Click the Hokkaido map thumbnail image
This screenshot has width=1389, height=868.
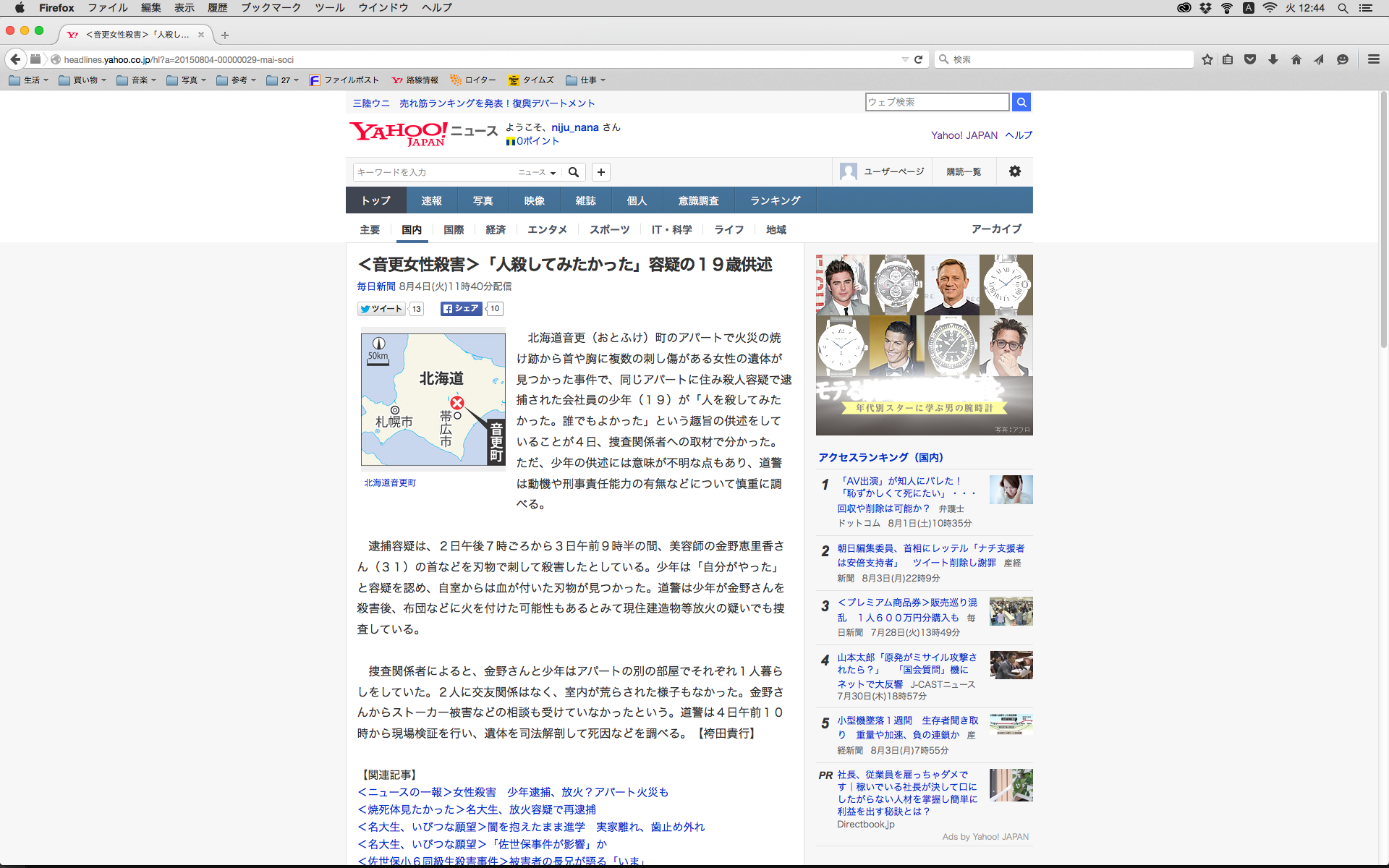click(x=433, y=399)
